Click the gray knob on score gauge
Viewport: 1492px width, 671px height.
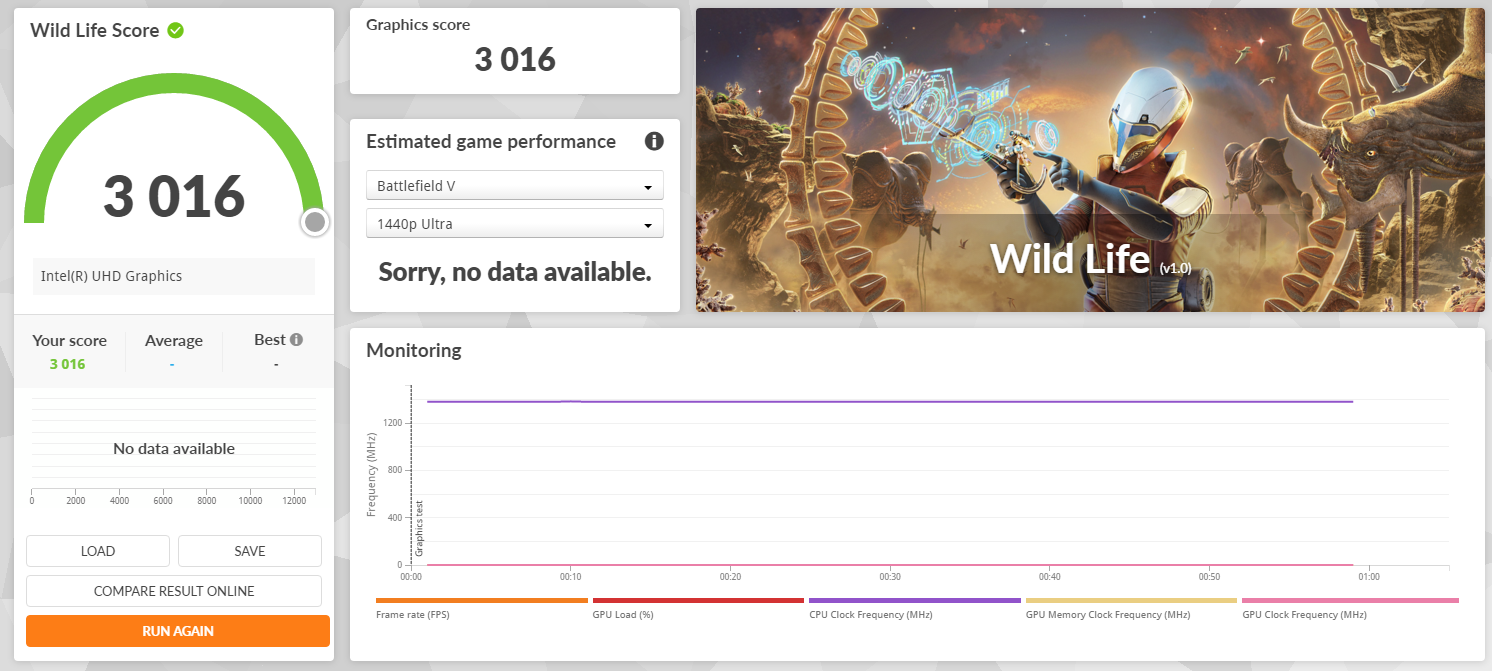pos(315,222)
